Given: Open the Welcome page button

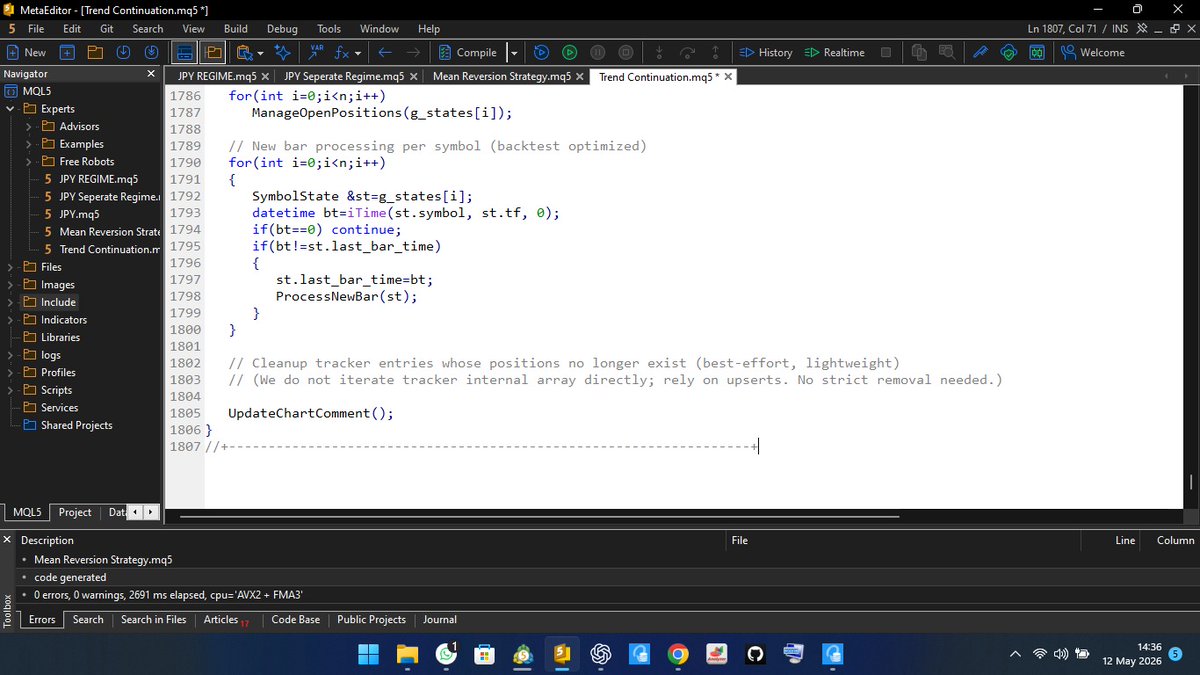Looking at the screenshot, I should coord(1091,52).
